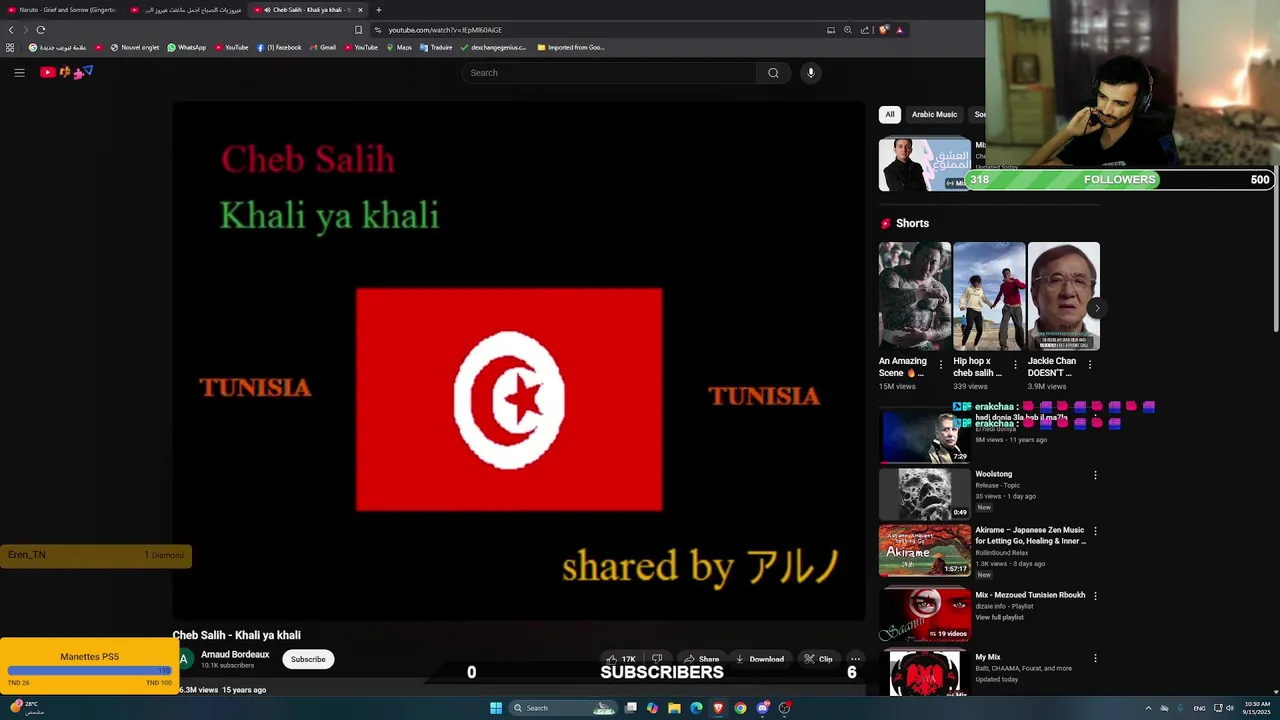
Task: Close the Cheb Salih tab
Action: click(x=360, y=10)
